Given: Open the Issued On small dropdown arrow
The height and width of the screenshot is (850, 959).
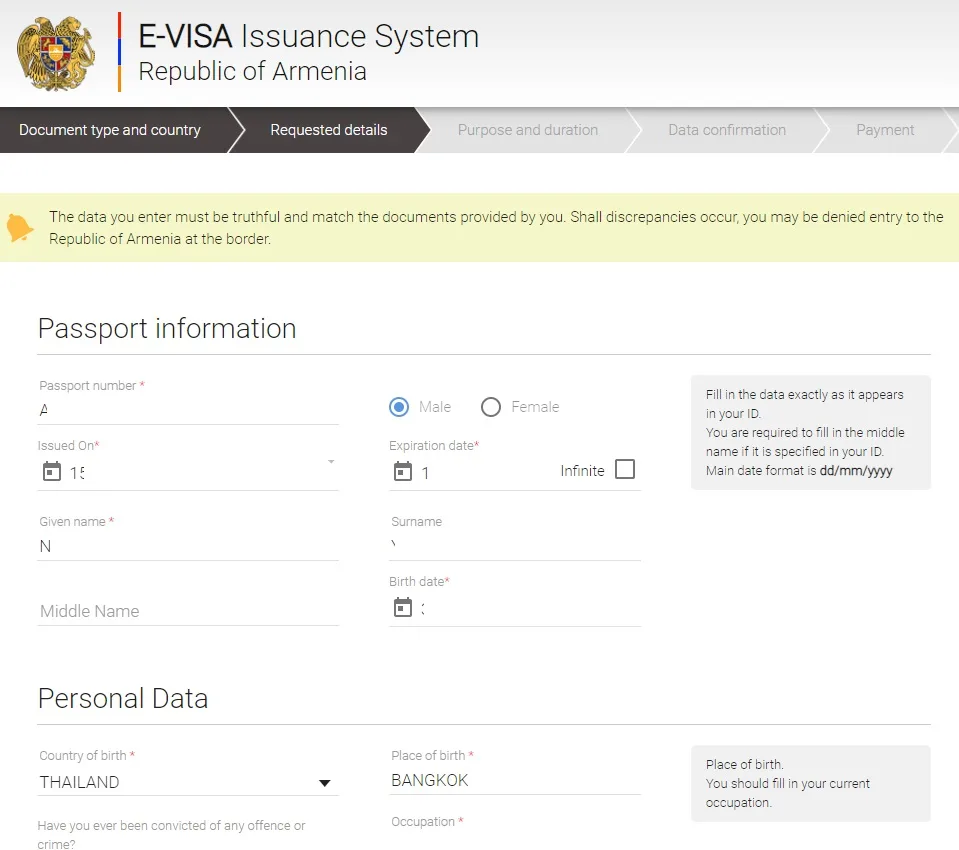Looking at the screenshot, I should [x=331, y=462].
